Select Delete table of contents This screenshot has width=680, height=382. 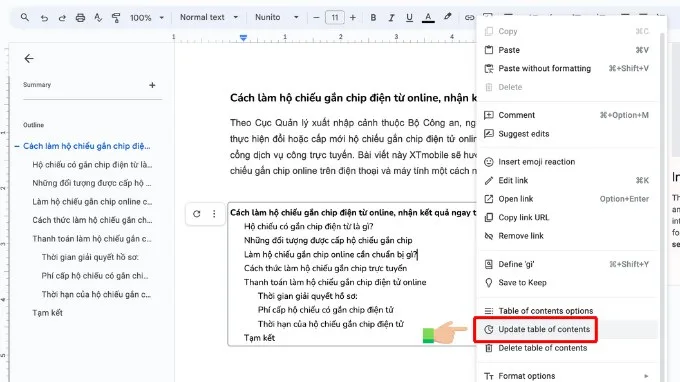[x=567, y=348]
